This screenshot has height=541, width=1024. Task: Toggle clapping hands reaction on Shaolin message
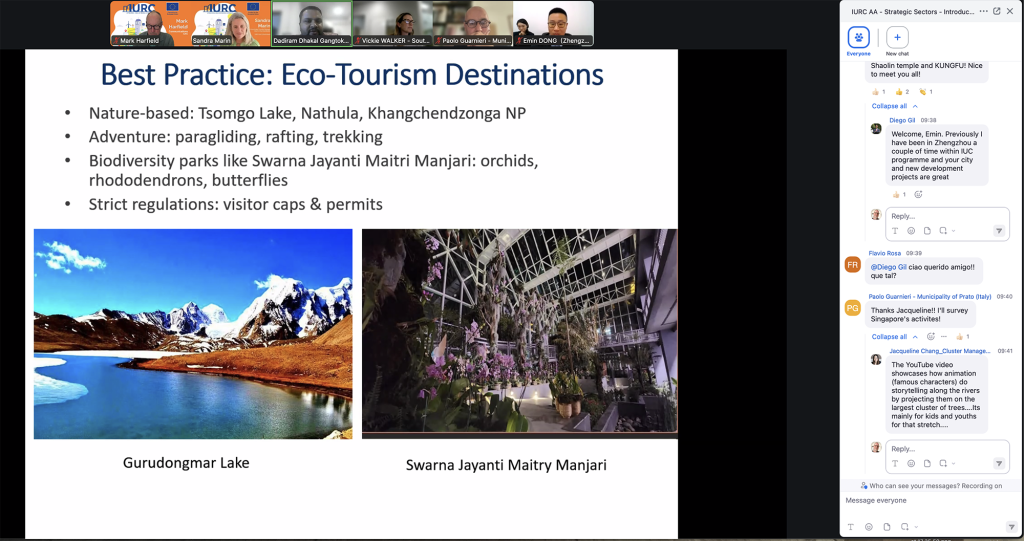pos(923,91)
